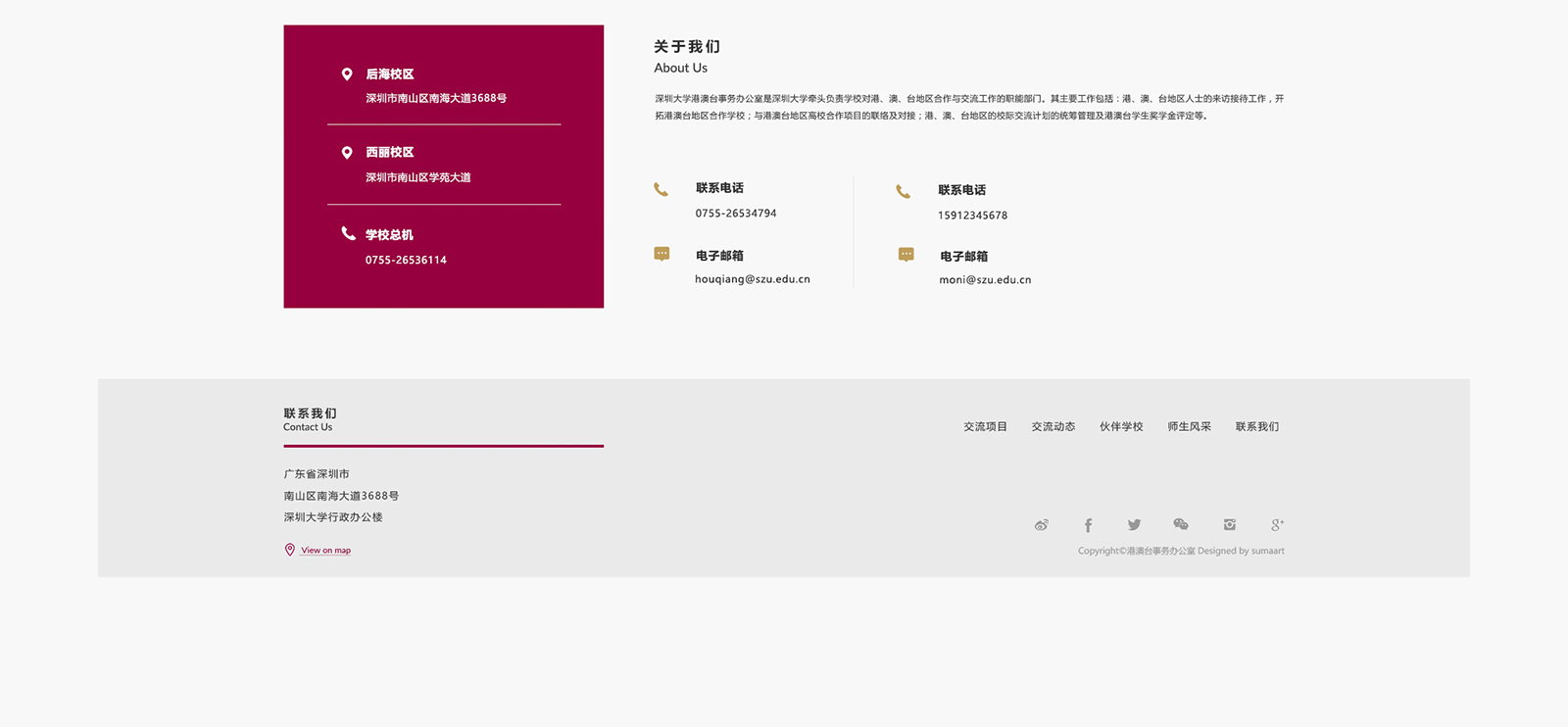This screenshot has width=1568, height=727.
Task: Click footer text 深圳大学行政办公楼
Action: point(333,517)
